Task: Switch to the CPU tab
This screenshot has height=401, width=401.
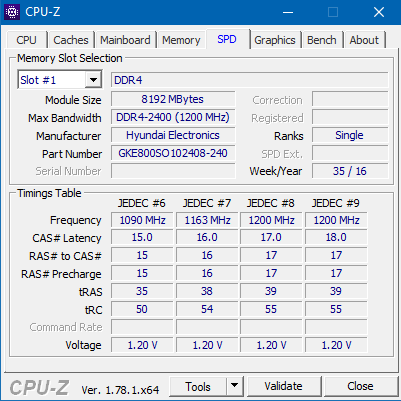Action: coord(26,40)
